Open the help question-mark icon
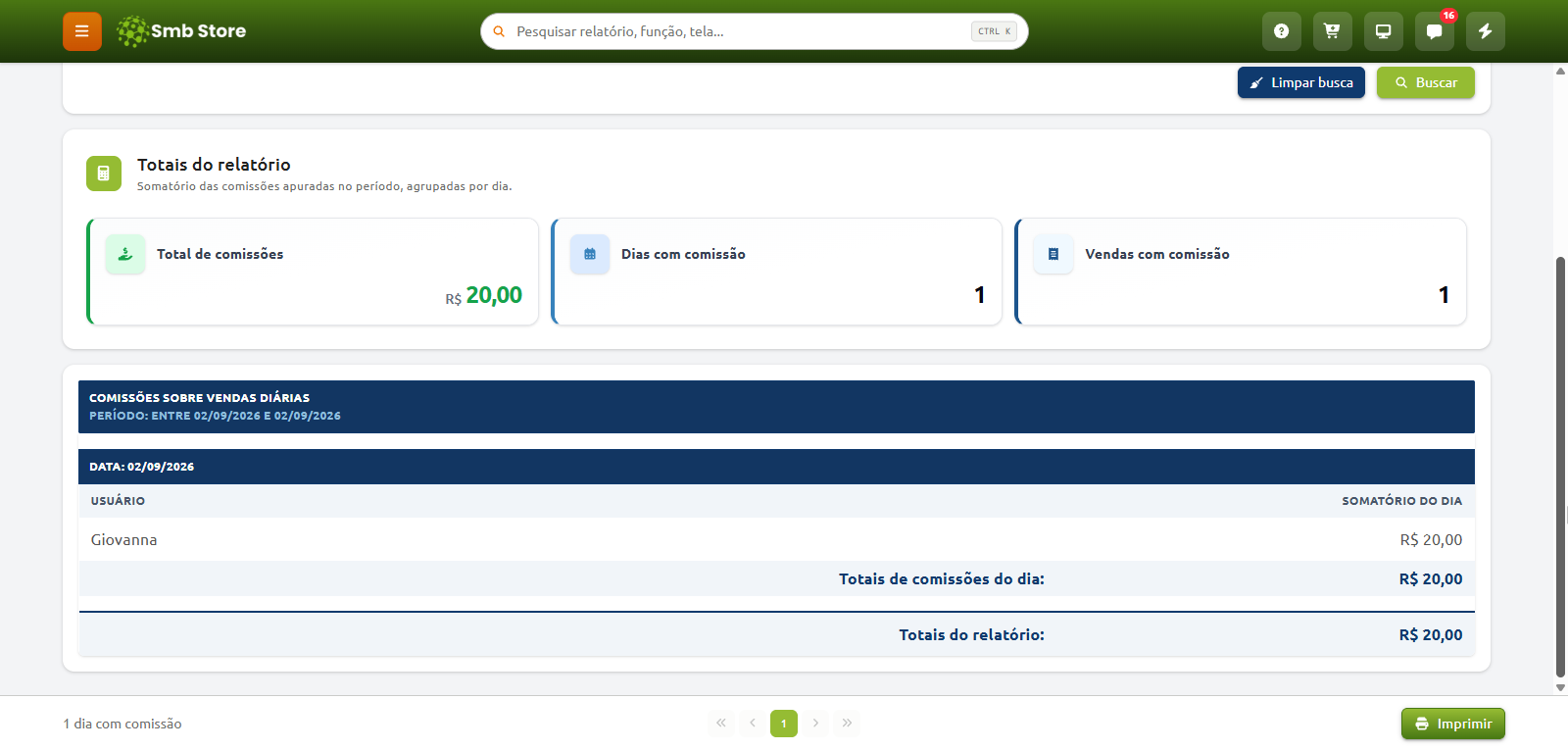This screenshot has height=750, width=1568. 1281,31
